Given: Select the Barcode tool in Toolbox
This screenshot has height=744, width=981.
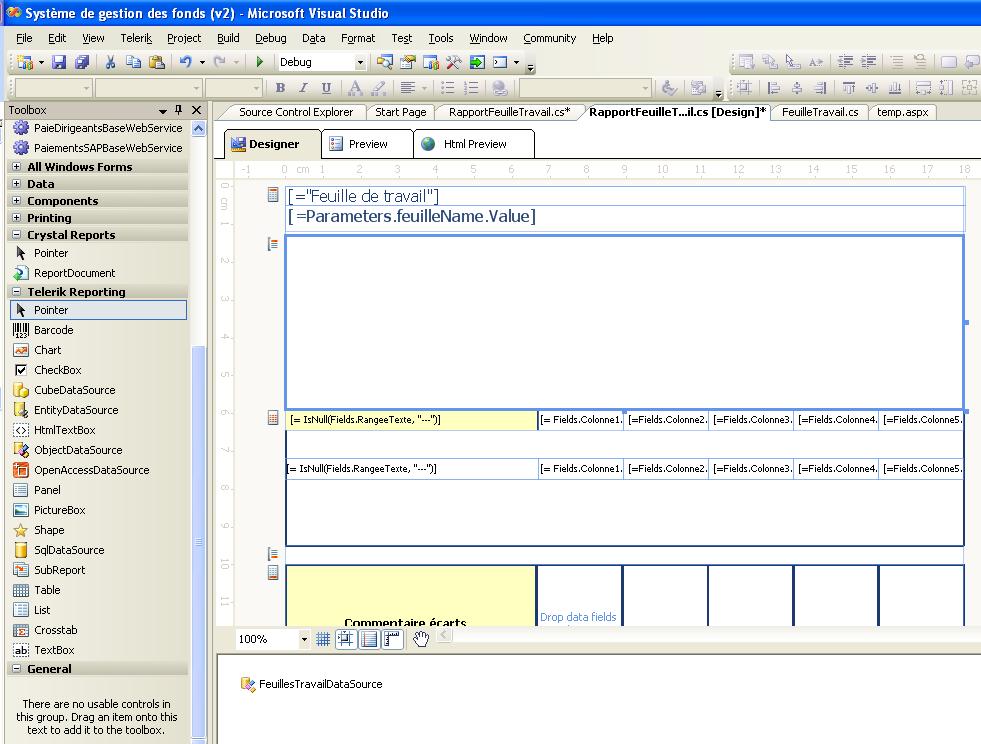Looking at the screenshot, I should coord(53,330).
